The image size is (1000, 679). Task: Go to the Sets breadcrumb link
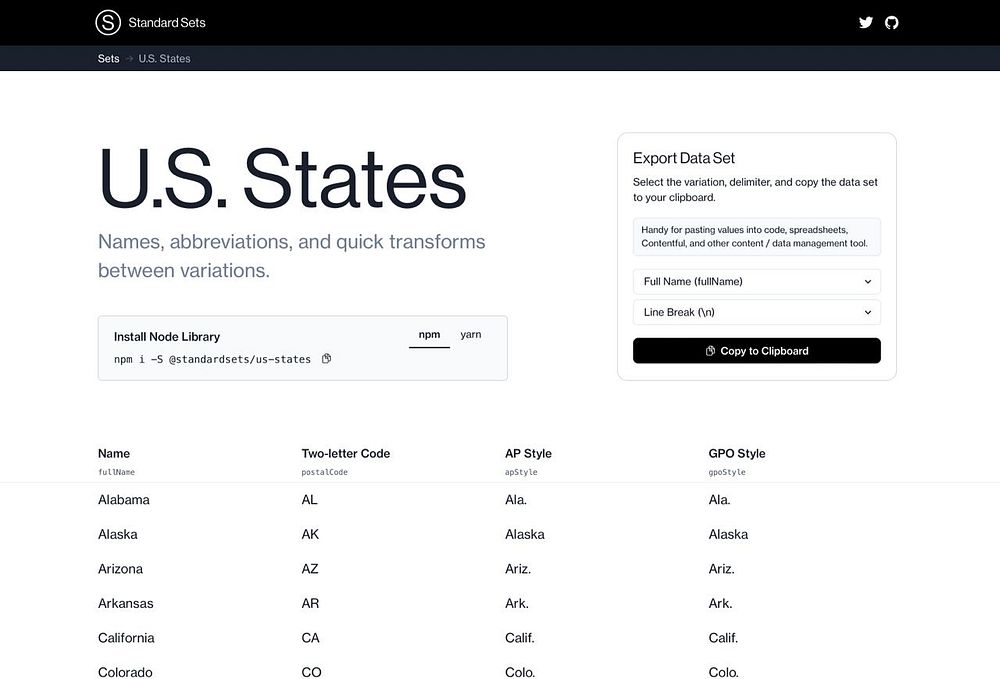[x=108, y=59]
